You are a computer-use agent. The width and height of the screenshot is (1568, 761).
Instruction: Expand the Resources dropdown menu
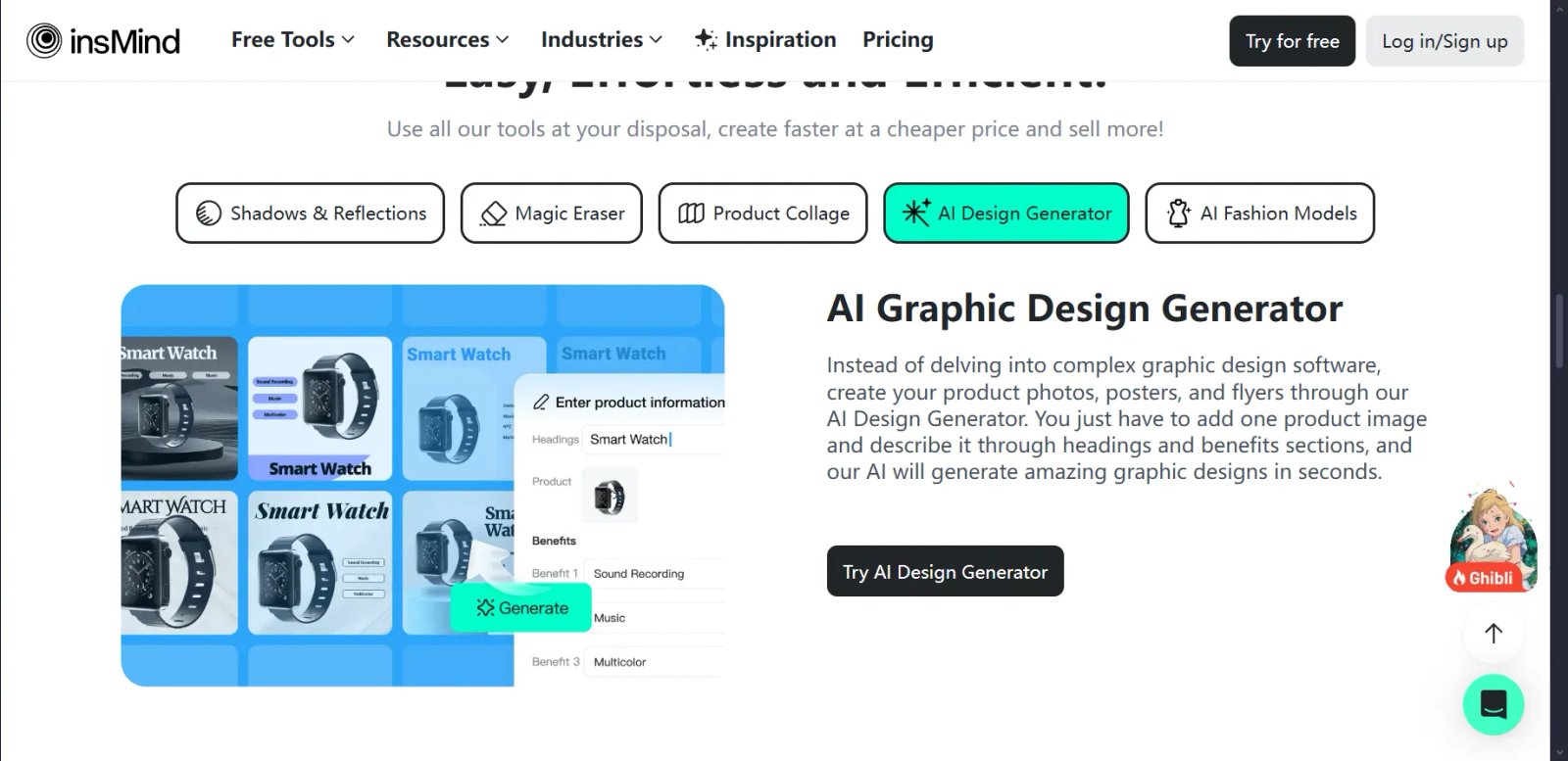pos(448,40)
